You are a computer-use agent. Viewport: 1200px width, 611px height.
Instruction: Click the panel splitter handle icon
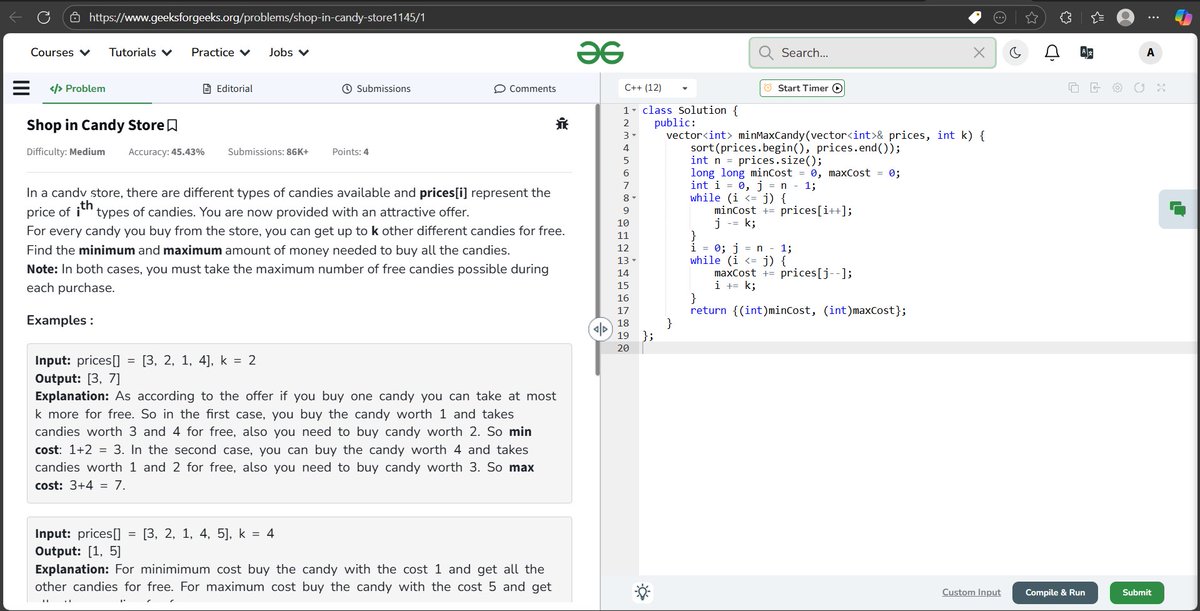point(599,329)
